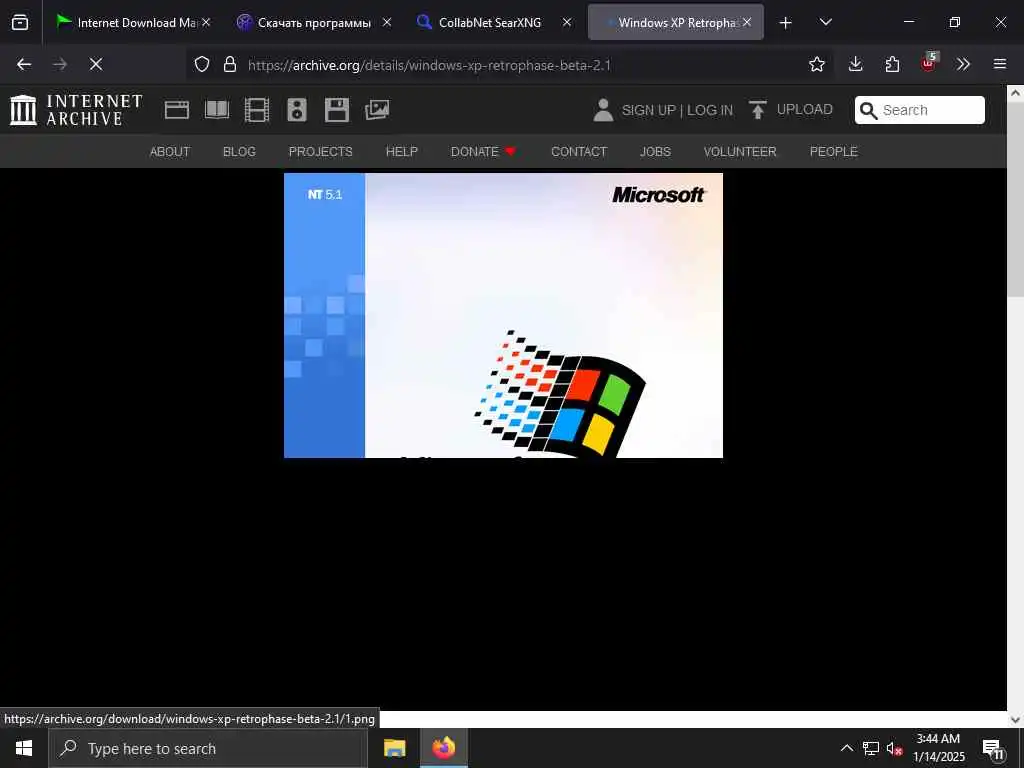Go to Internet Archive home logo

(76, 110)
